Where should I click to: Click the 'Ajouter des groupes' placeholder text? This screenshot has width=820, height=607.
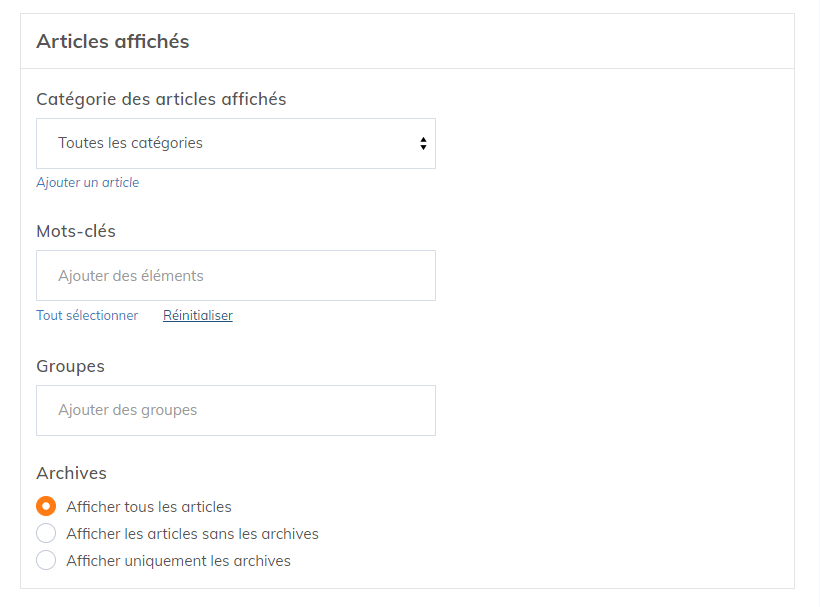128,410
